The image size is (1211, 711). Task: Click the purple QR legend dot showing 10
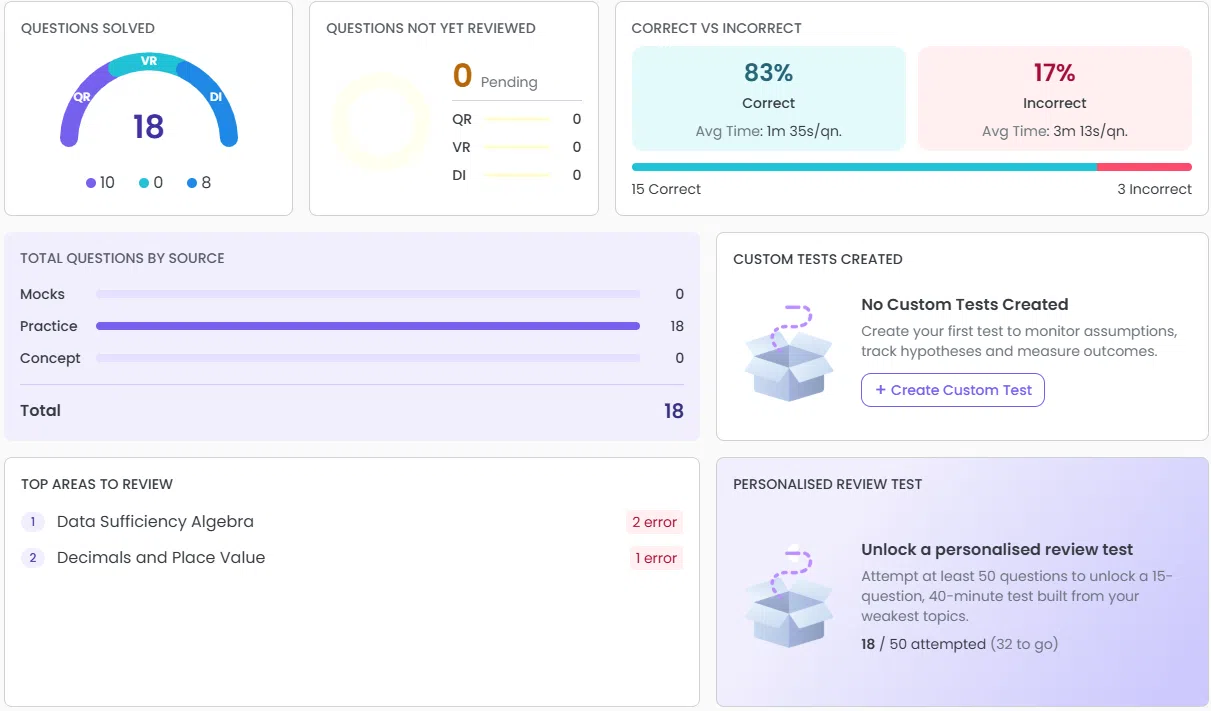coord(91,183)
